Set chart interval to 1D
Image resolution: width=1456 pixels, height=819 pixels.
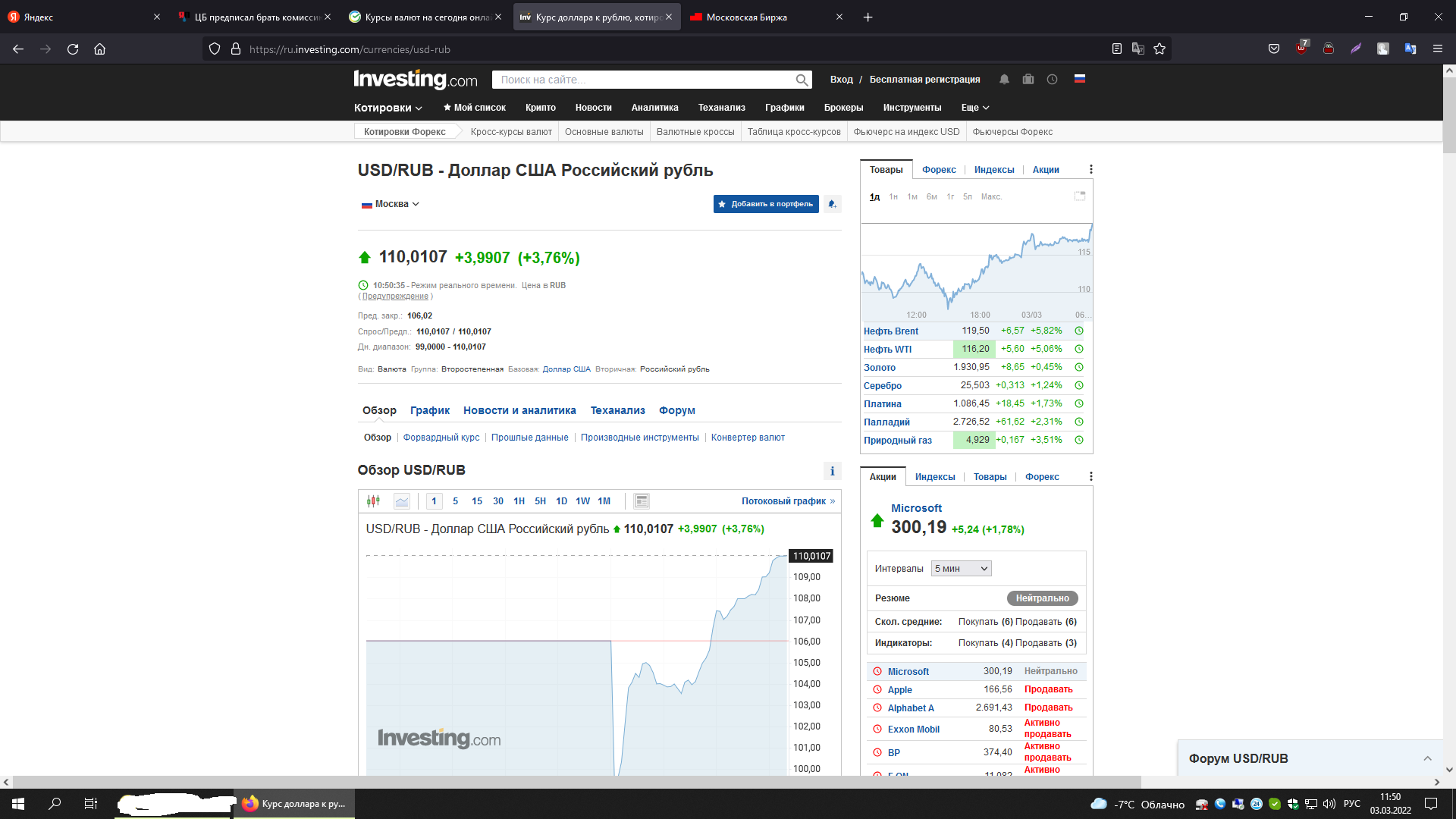click(x=561, y=501)
